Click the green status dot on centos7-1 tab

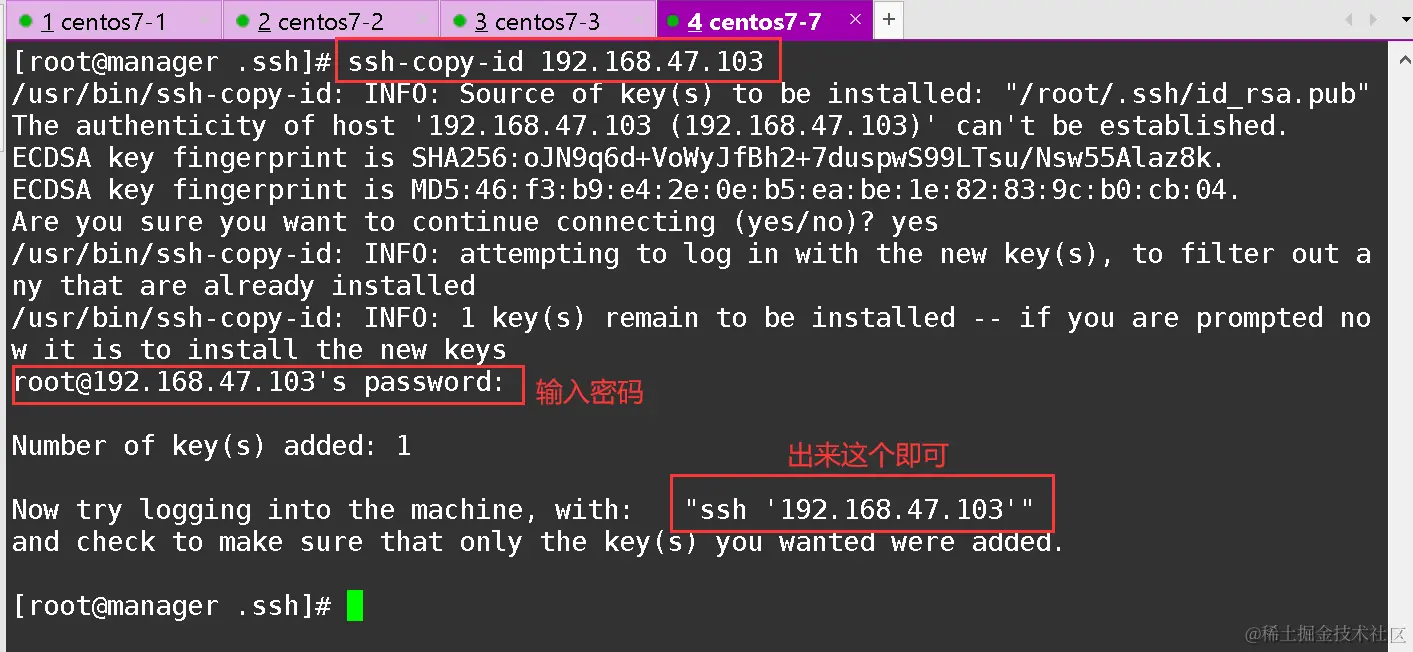coord(25,21)
